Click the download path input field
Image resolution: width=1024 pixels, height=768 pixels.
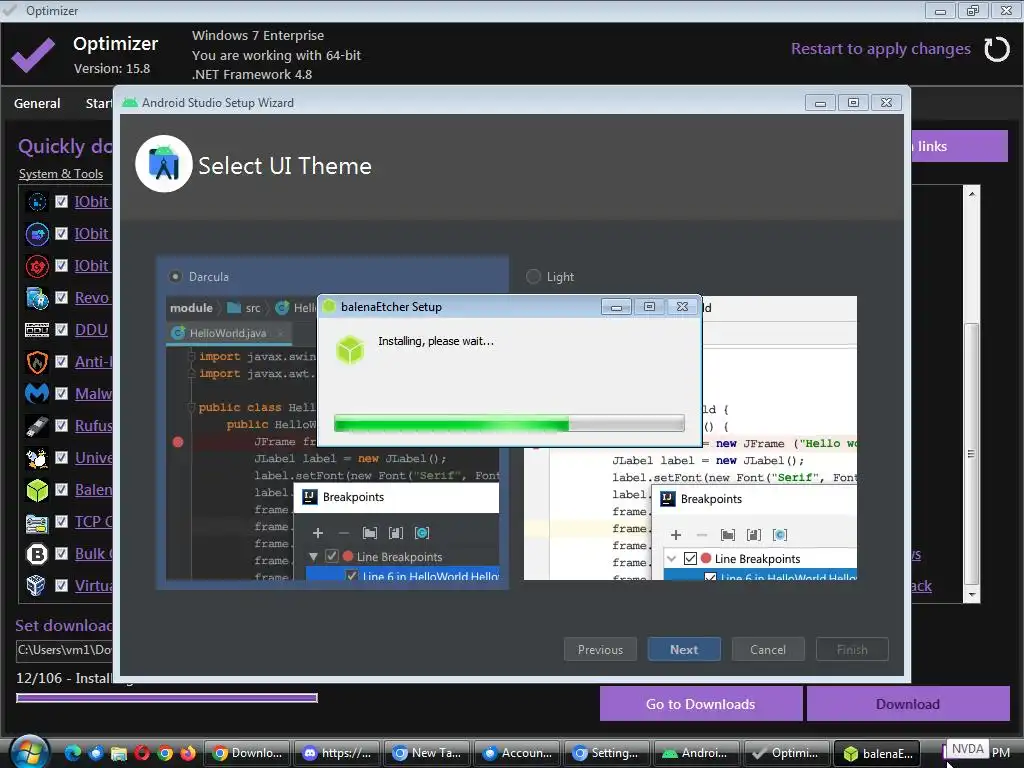(x=65, y=650)
